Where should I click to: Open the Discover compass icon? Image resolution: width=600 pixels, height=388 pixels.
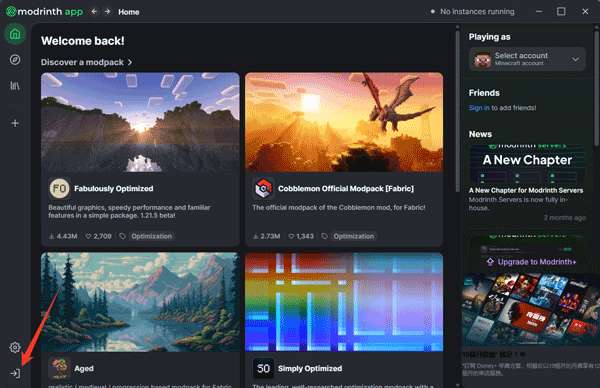tap(15, 60)
